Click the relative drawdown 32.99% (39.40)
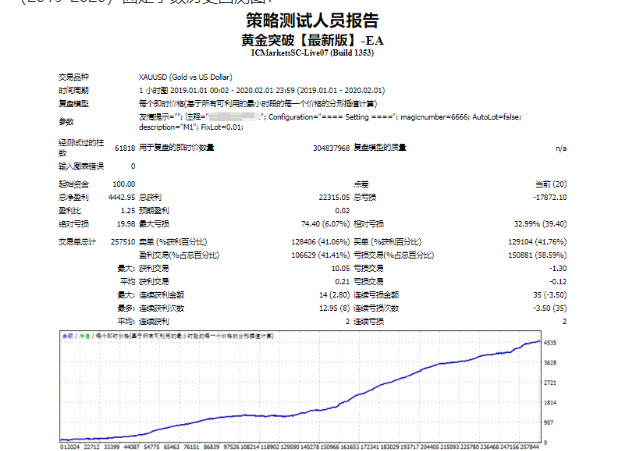The image size is (638, 451). [540, 224]
